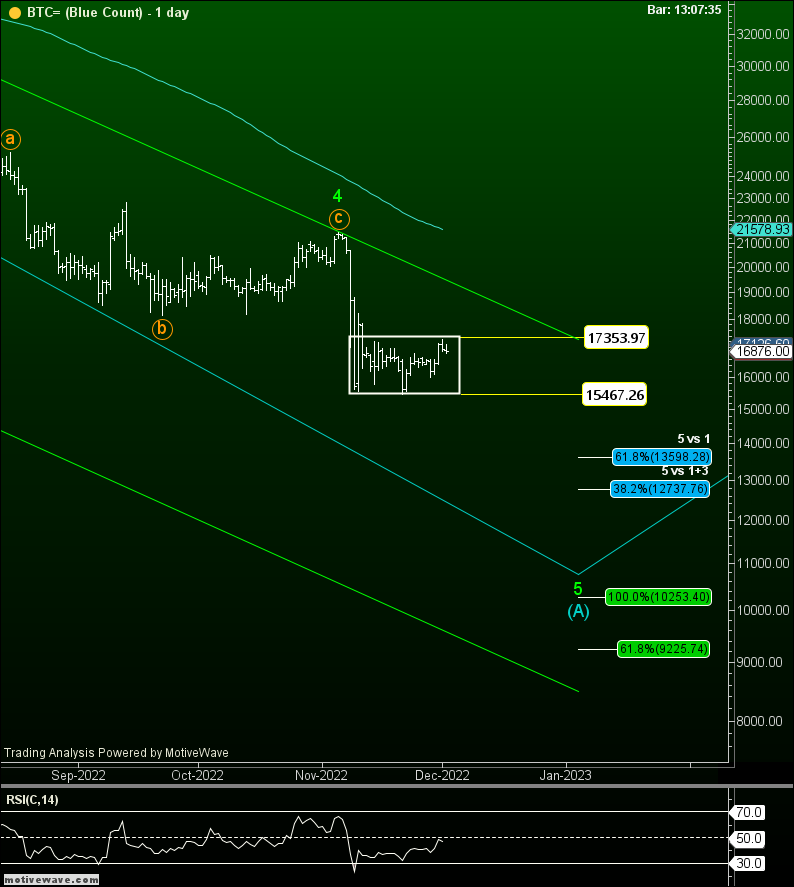Select the white consolidation range box
Screen dimensions: 794x887
pyautogui.click(x=404, y=365)
